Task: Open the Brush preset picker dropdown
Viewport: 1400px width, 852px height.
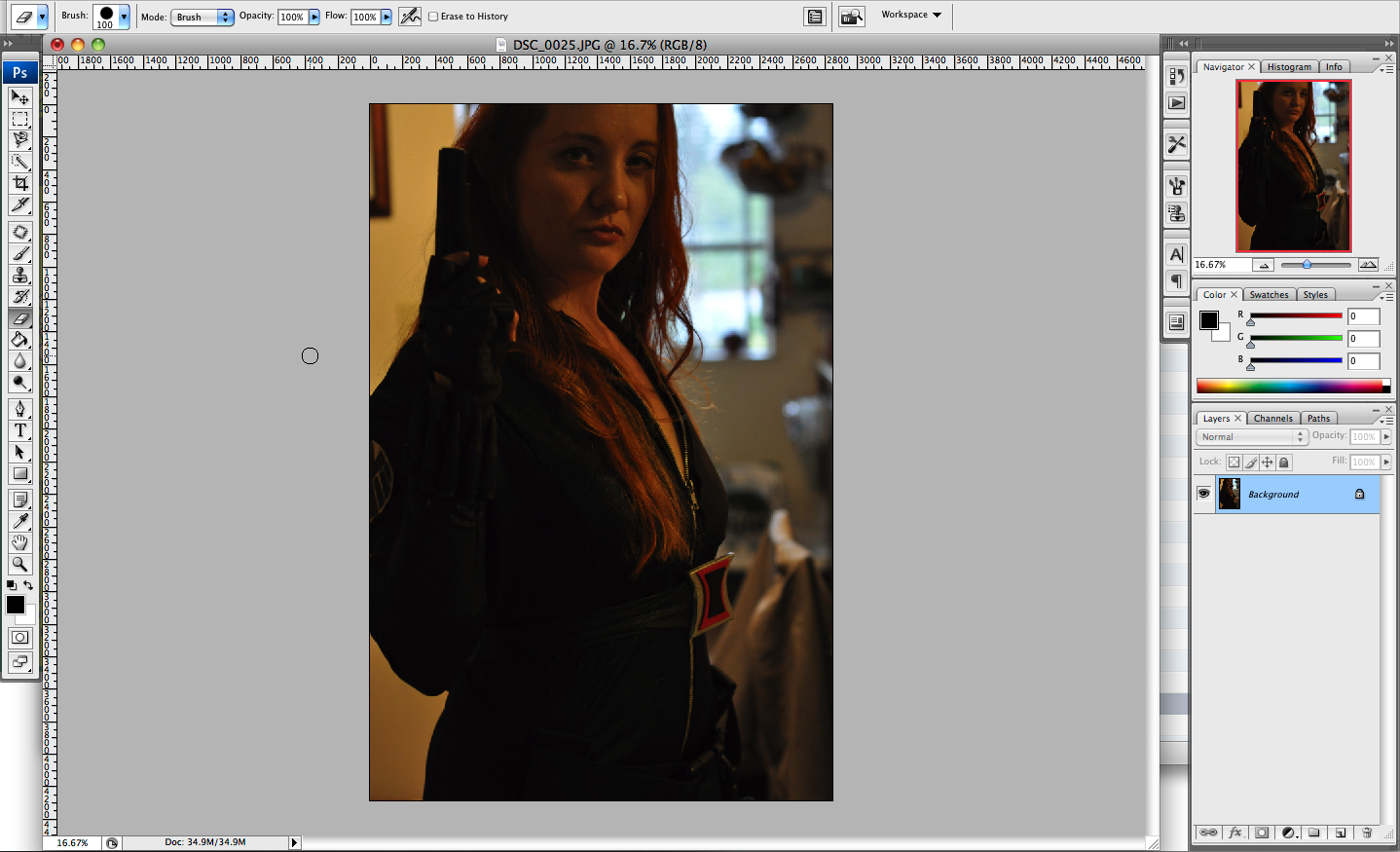Action: tap(124, 17)
